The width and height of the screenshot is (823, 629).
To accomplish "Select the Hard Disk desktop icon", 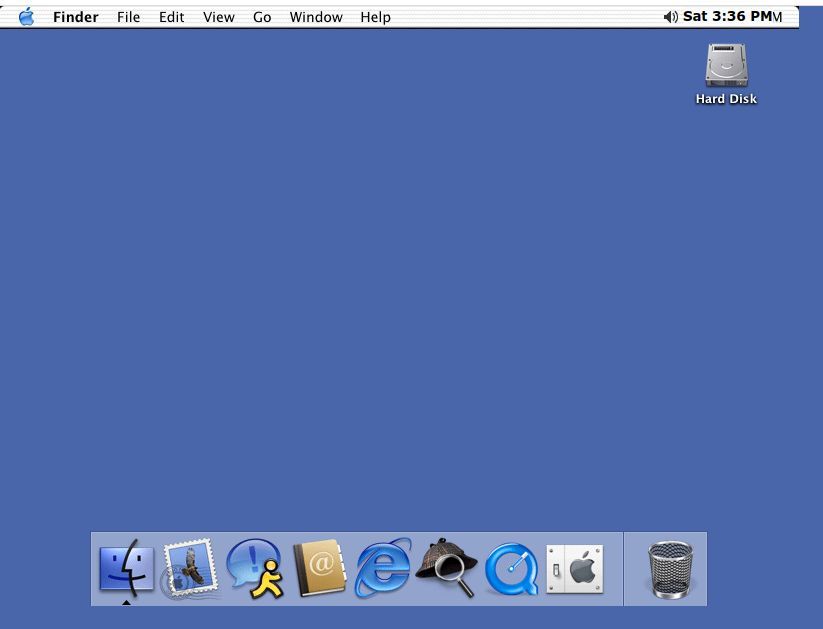I will pyautogui.click(x=726, y=66).
